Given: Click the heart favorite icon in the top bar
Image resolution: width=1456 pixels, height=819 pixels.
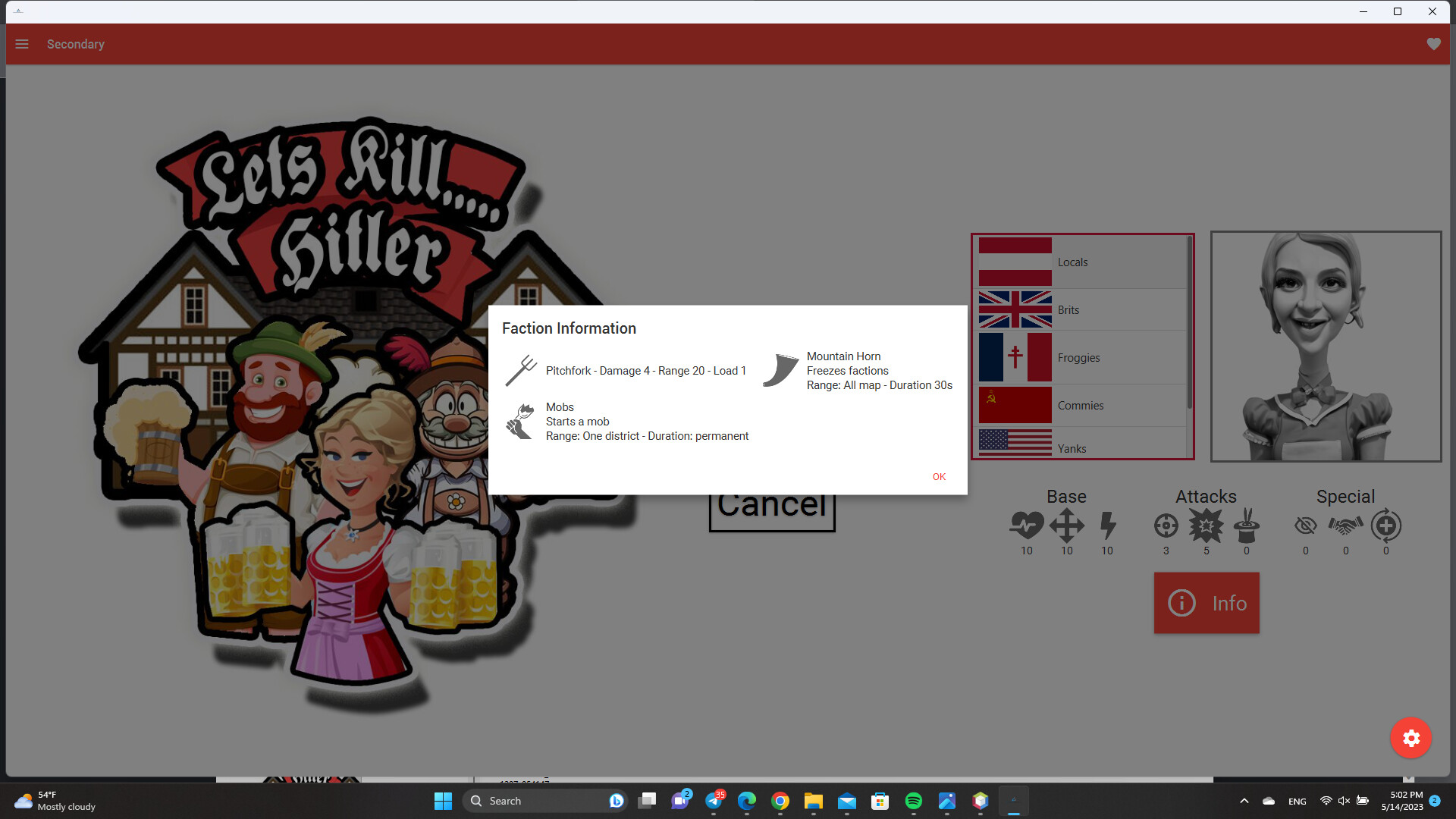Looking at the screenshot, I should [1433, 44].
